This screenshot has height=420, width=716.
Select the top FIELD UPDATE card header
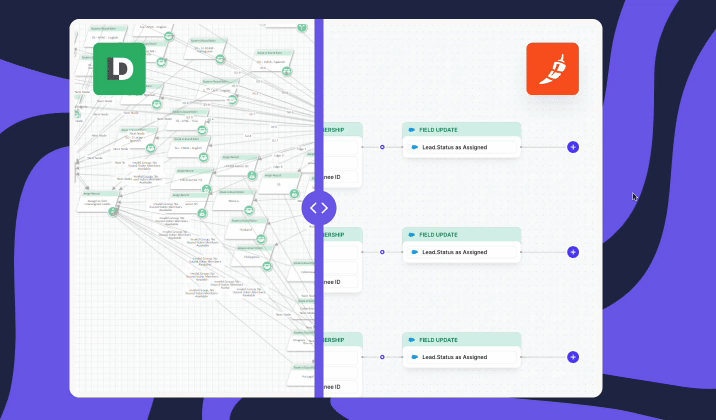[x=462, y=130]
